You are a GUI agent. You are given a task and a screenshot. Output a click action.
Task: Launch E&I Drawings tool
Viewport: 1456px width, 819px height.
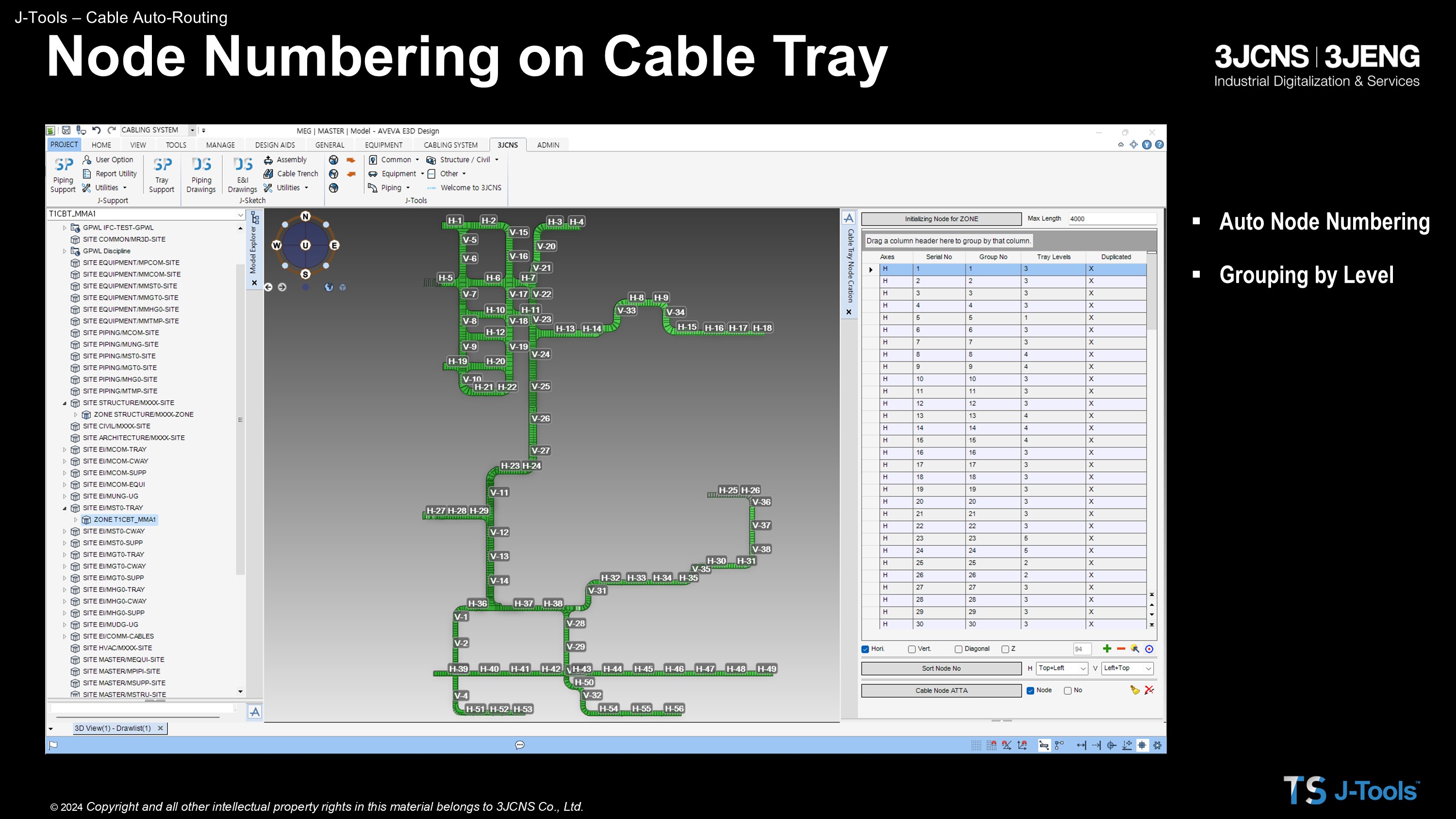click(x=243, y=175)
